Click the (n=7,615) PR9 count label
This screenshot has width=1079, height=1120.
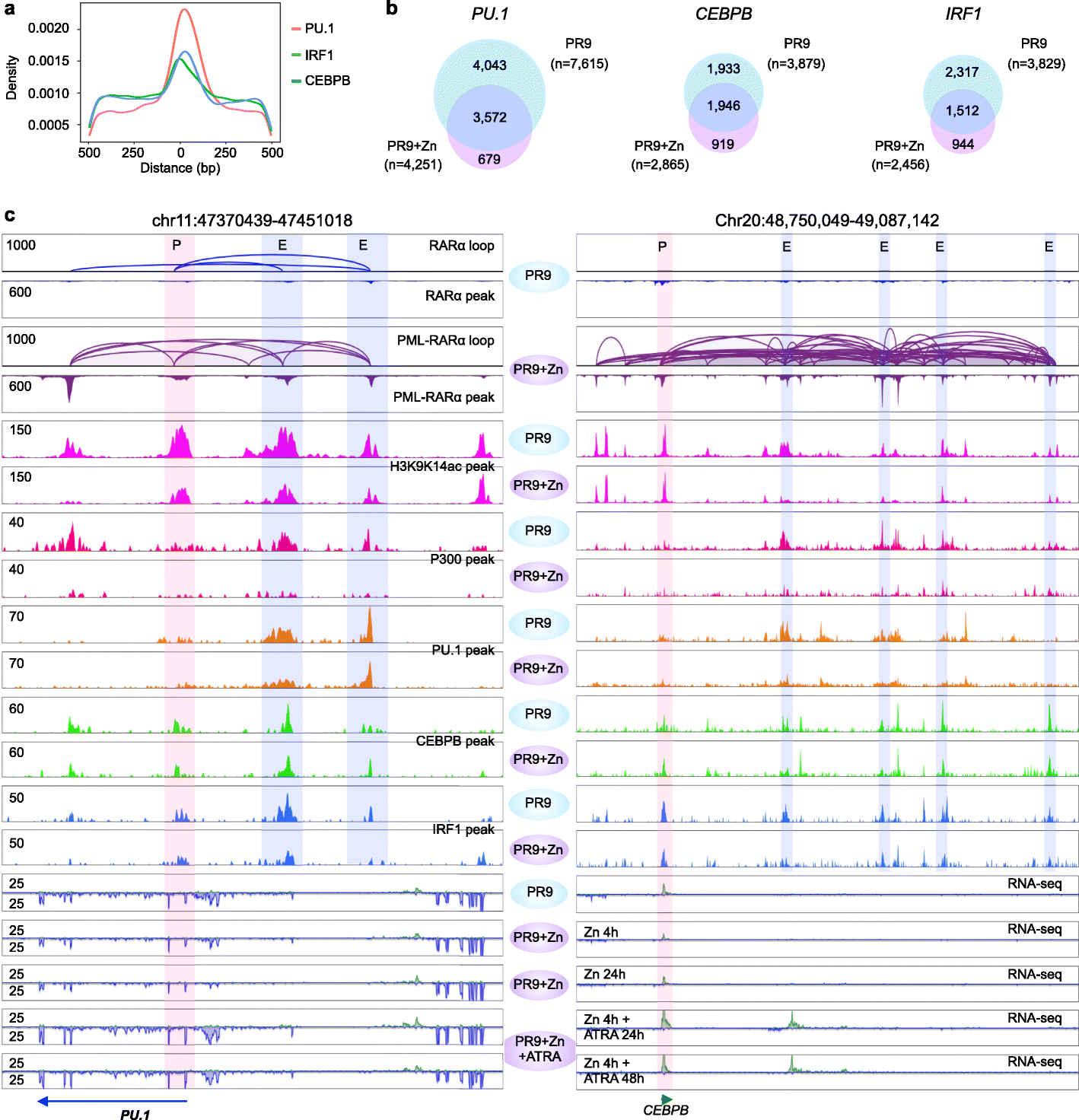(x=579, y=64)
